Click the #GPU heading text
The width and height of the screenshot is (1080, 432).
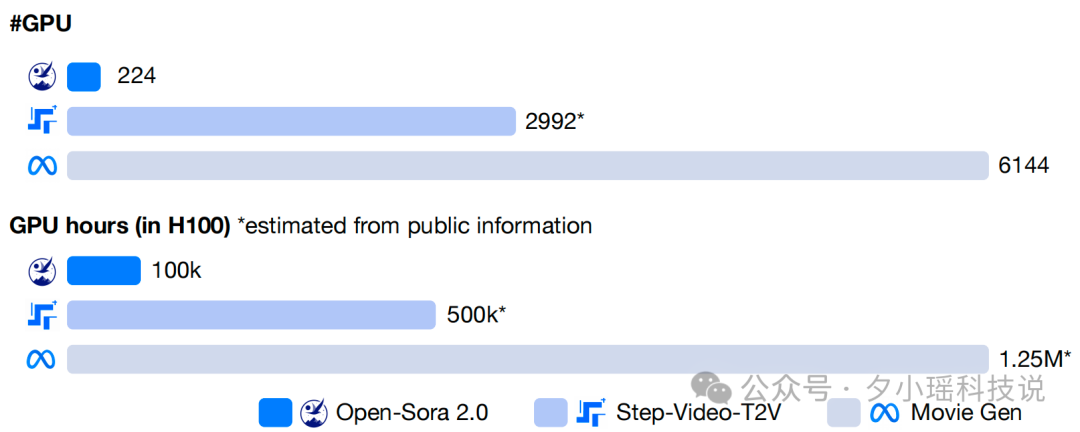pos(41,23)
